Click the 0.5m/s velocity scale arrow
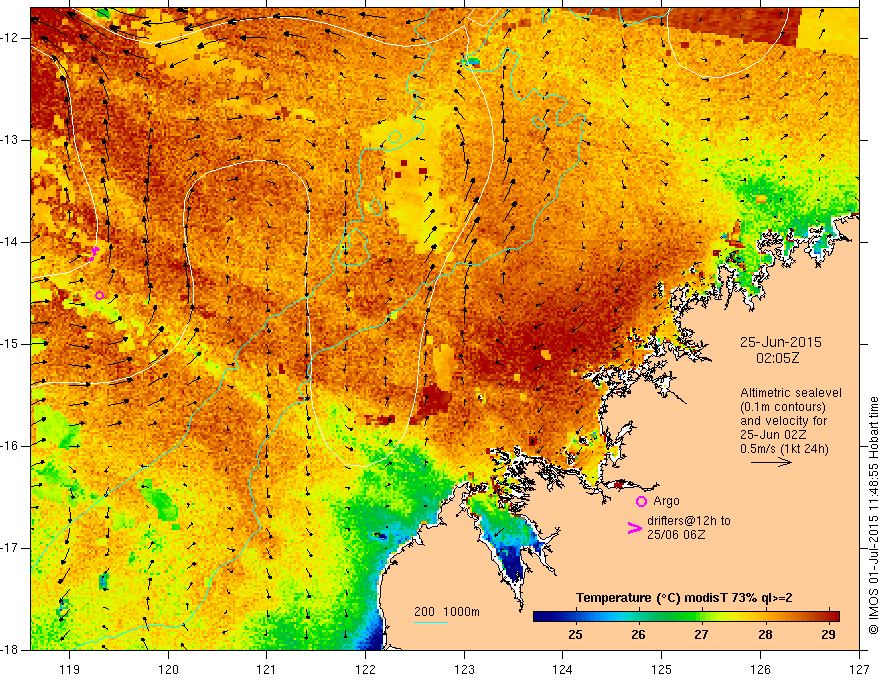This screenshot has height=680, width=880. 771,462
